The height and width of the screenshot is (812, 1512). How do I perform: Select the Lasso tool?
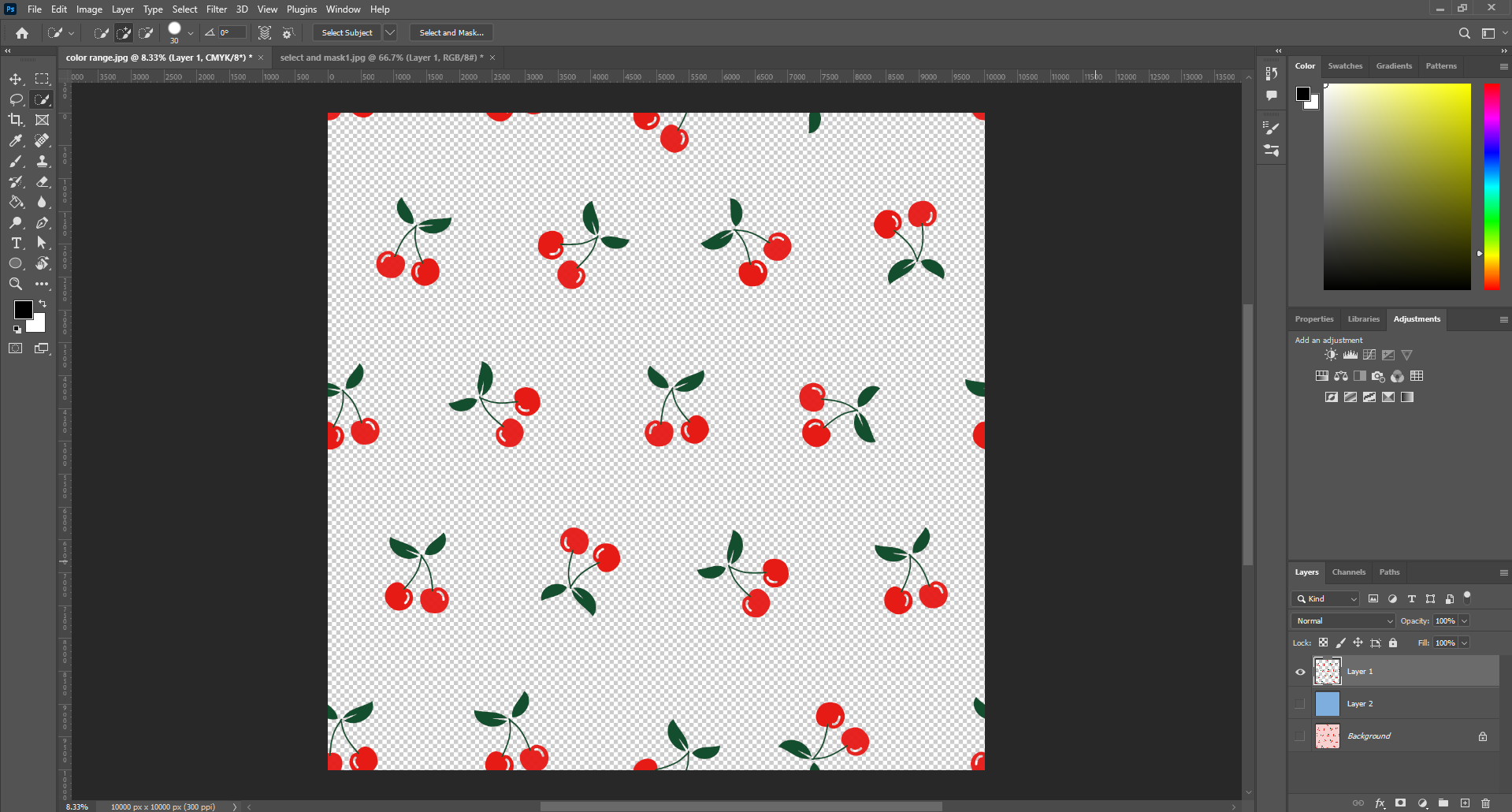16,99
